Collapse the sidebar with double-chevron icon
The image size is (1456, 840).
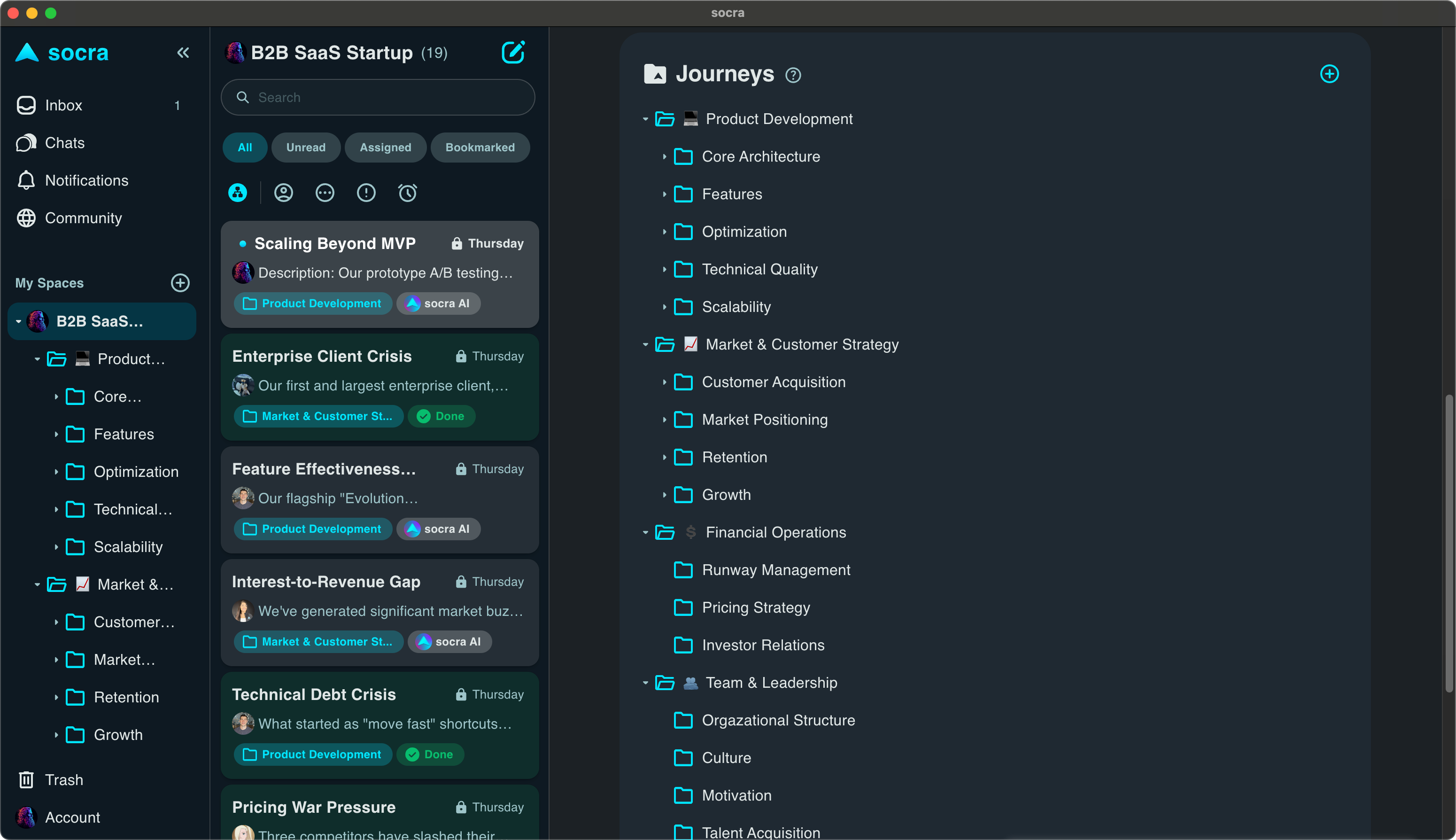183,53
